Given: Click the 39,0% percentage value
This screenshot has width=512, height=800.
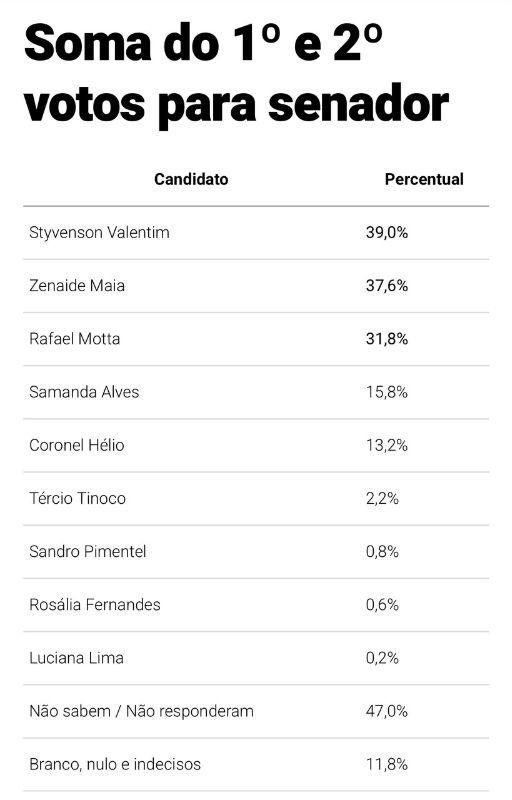Looking at the screenshot, I should pos(387,233).
